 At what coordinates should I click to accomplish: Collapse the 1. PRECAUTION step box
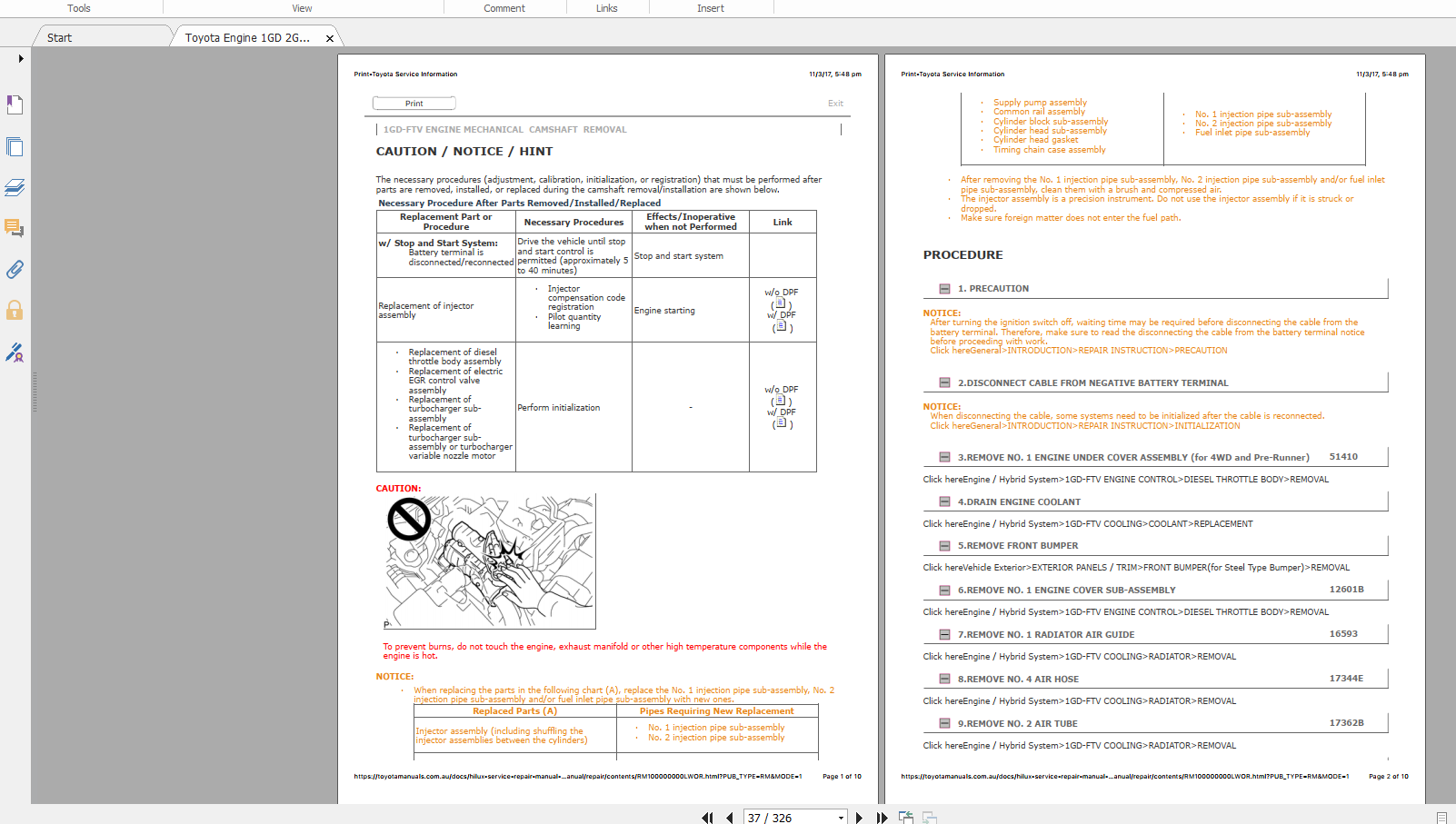click(943, 288)
